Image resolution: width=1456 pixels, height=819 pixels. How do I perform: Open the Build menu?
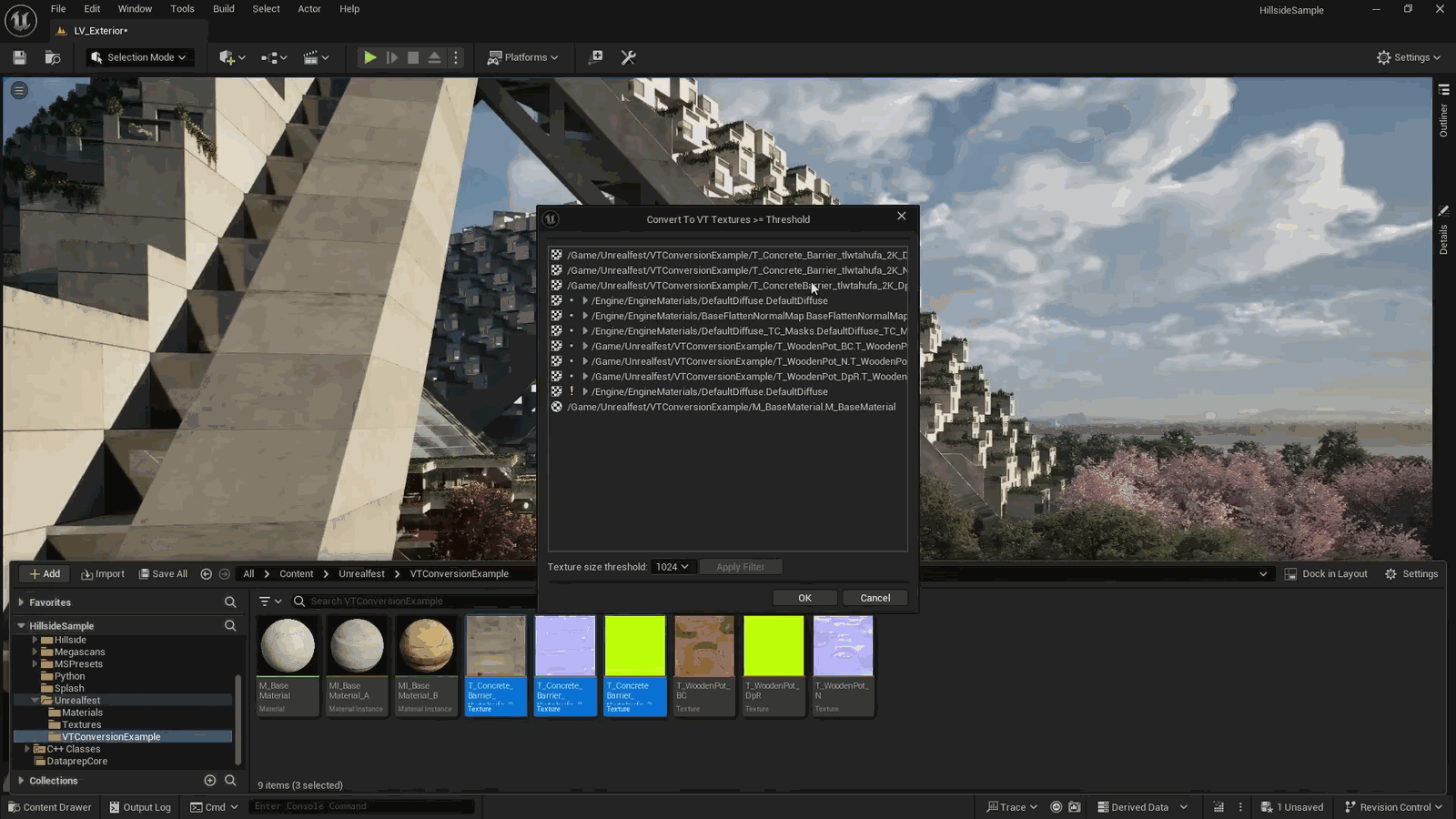[x=223, y=9]
